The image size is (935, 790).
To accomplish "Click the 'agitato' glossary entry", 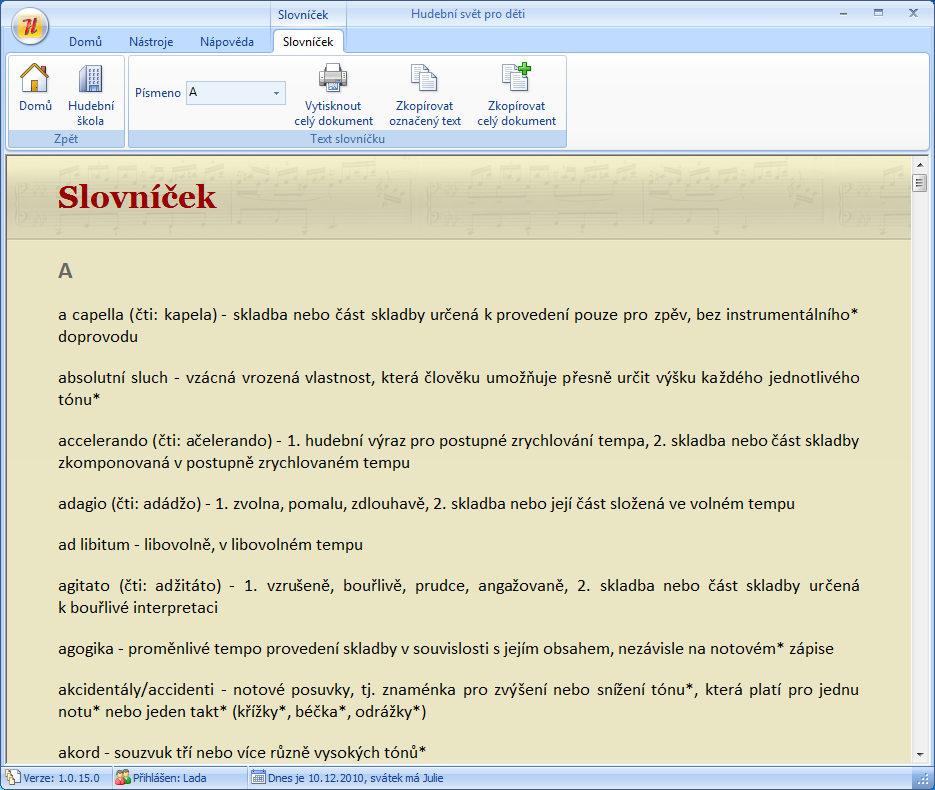I will 459,596.
